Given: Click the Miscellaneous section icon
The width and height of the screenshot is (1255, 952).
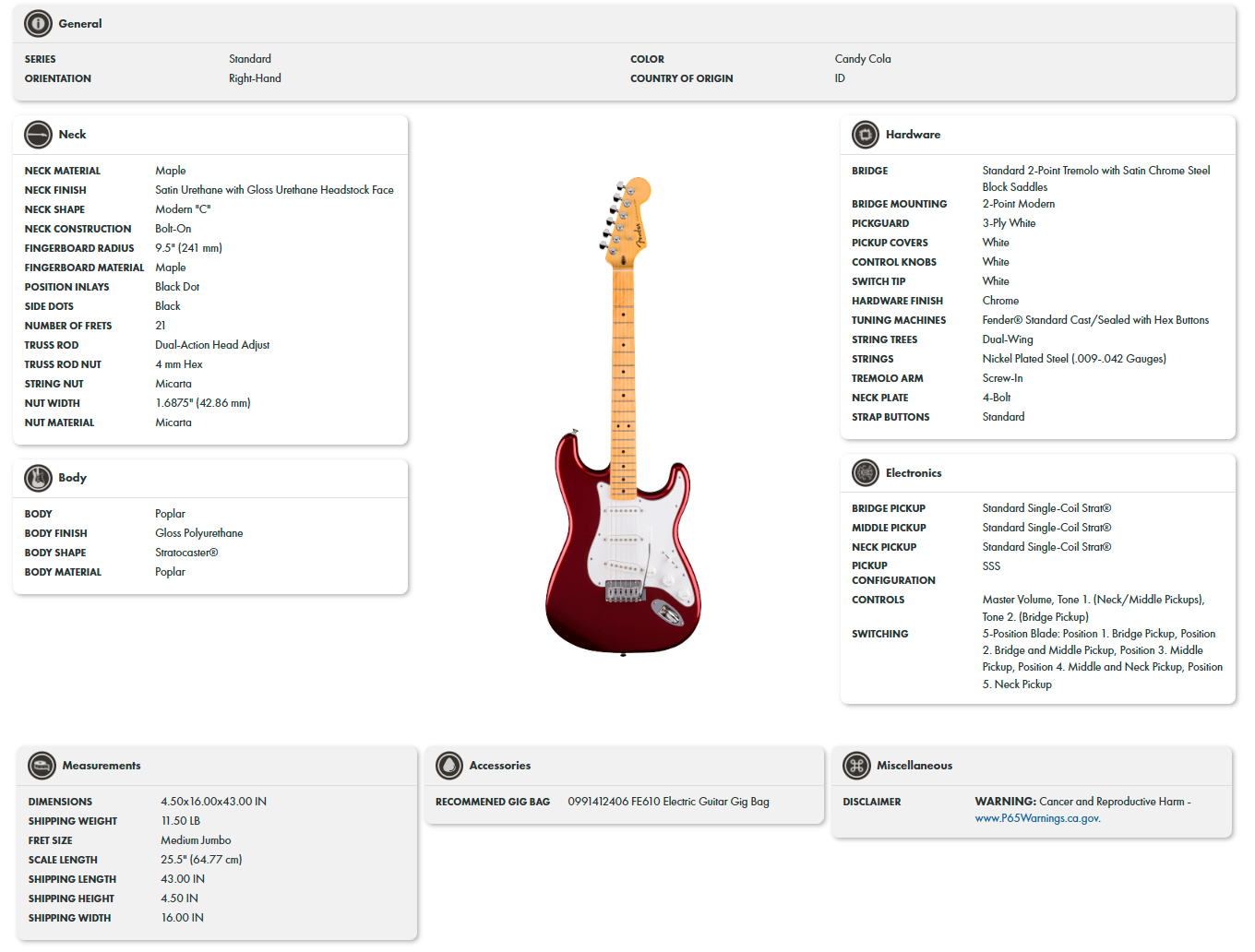Looking at the screenshot, I should click(x=856, y=765).
